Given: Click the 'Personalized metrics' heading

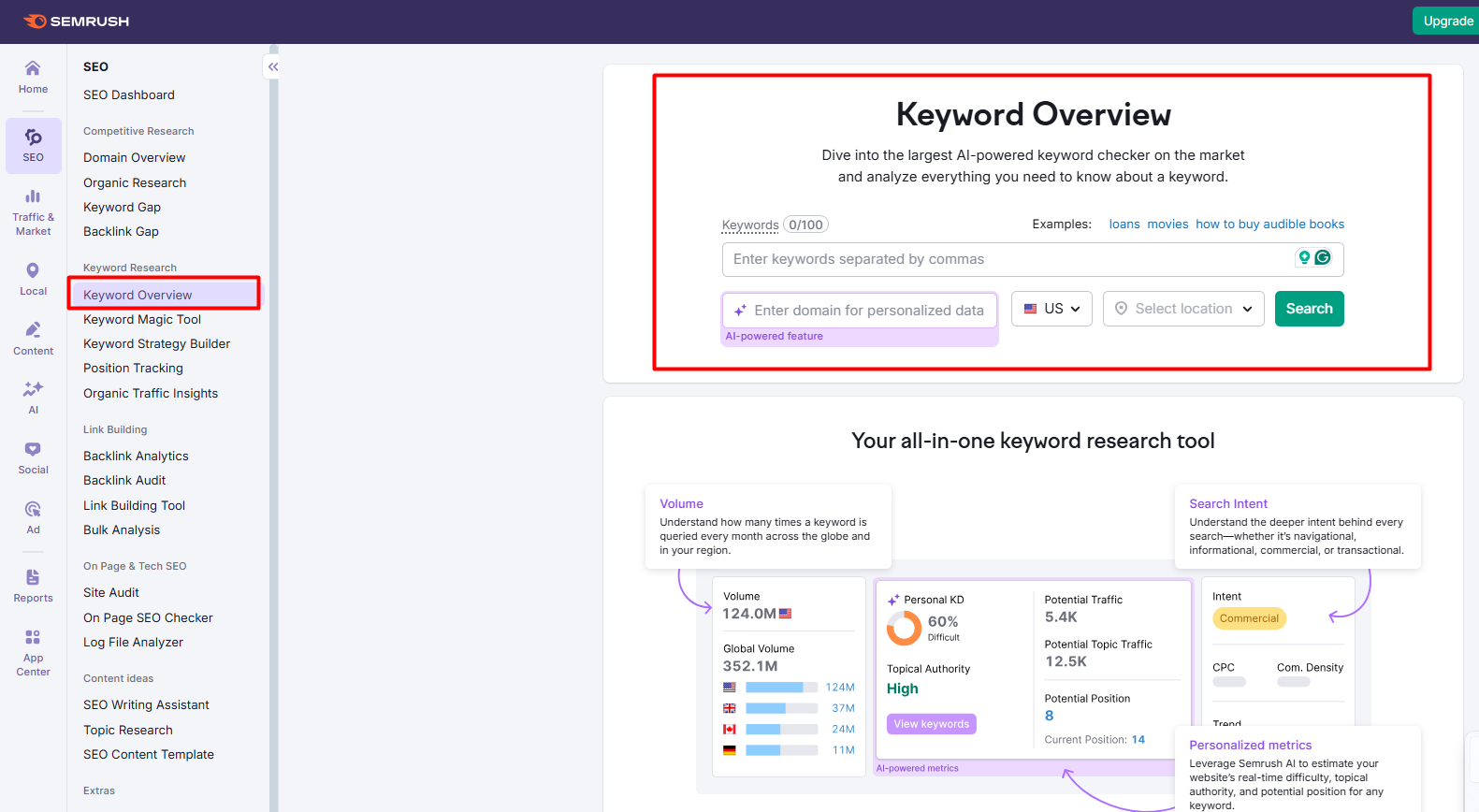Looking at the screenshot, I should [x=1250, y=745].
